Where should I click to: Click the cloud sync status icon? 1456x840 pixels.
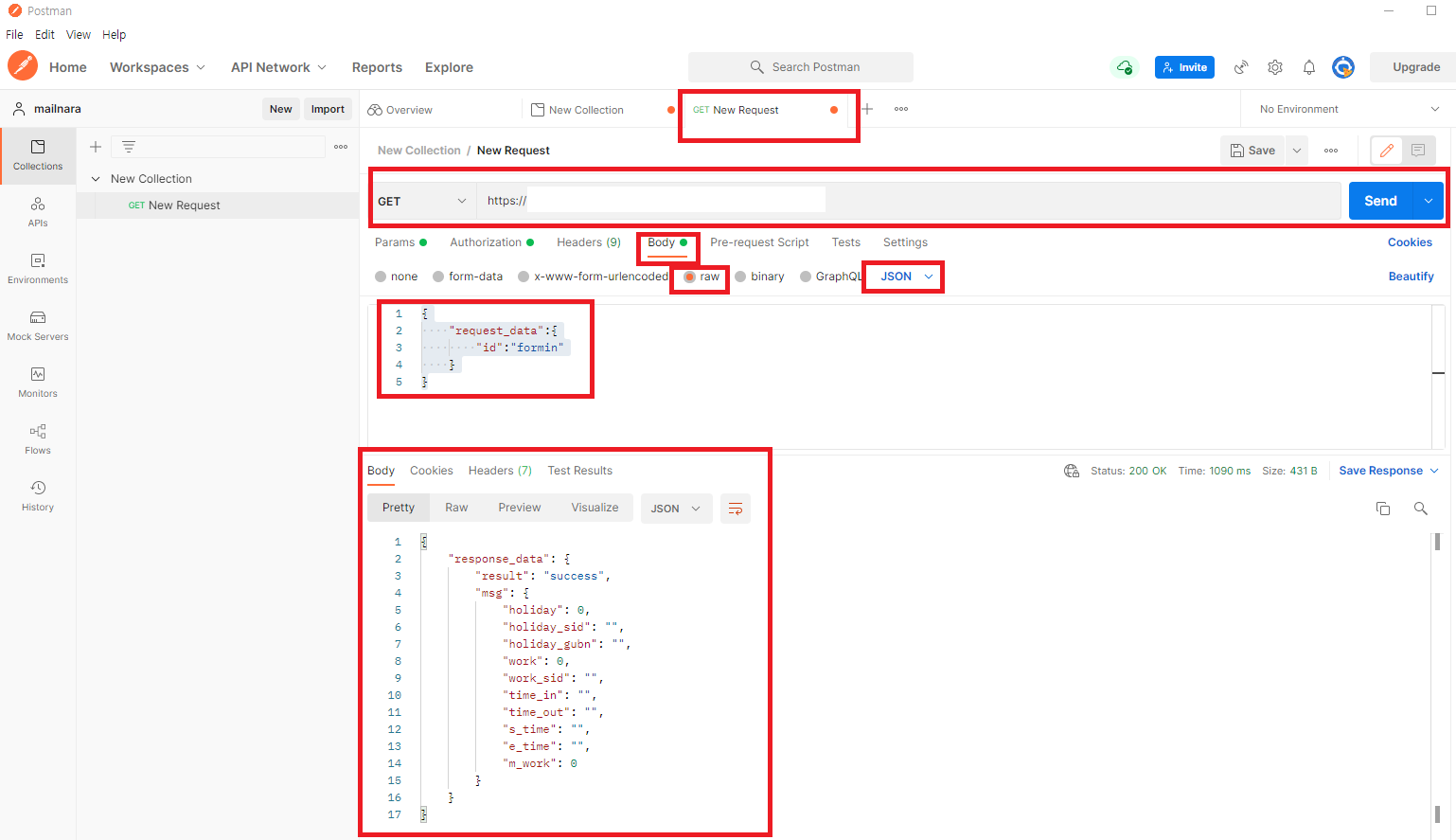pyautogui.click(x=1124, y=67)
